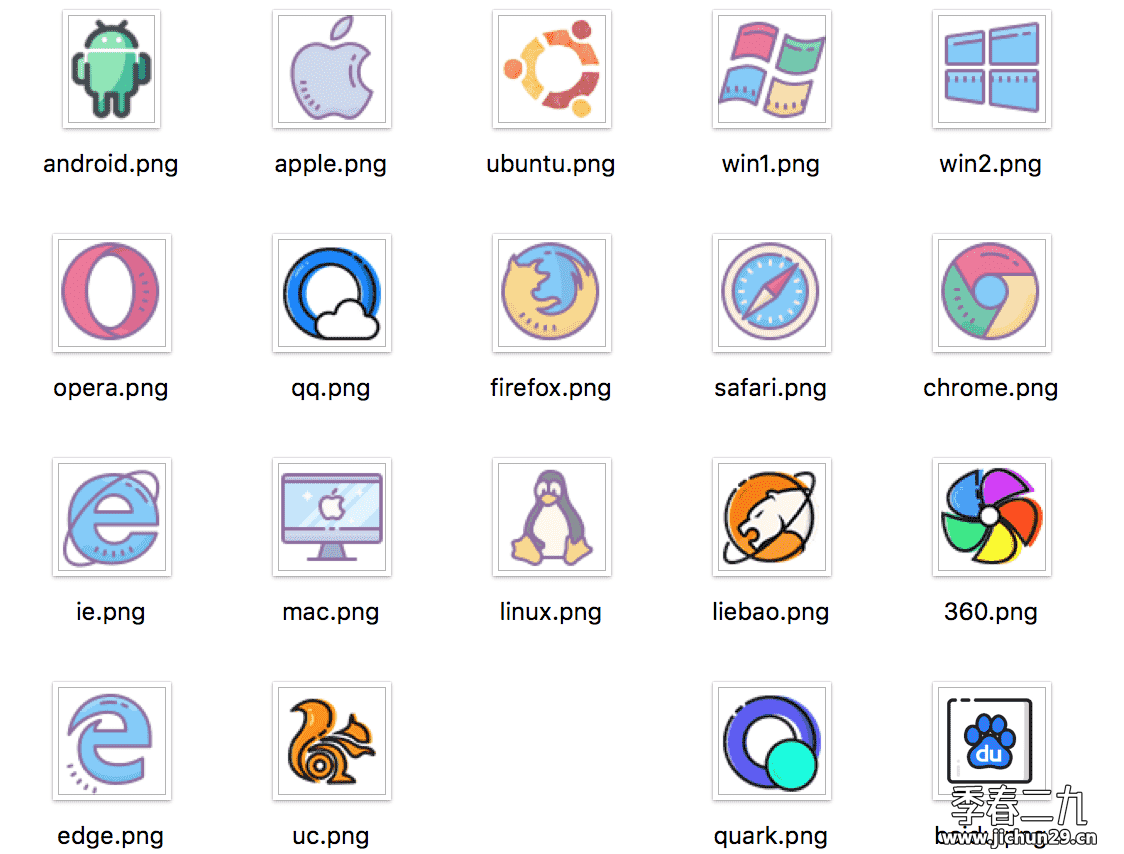Click the file name win2.png
Viewport: 1124px width, 854px height.
click(x=991, y=164)
